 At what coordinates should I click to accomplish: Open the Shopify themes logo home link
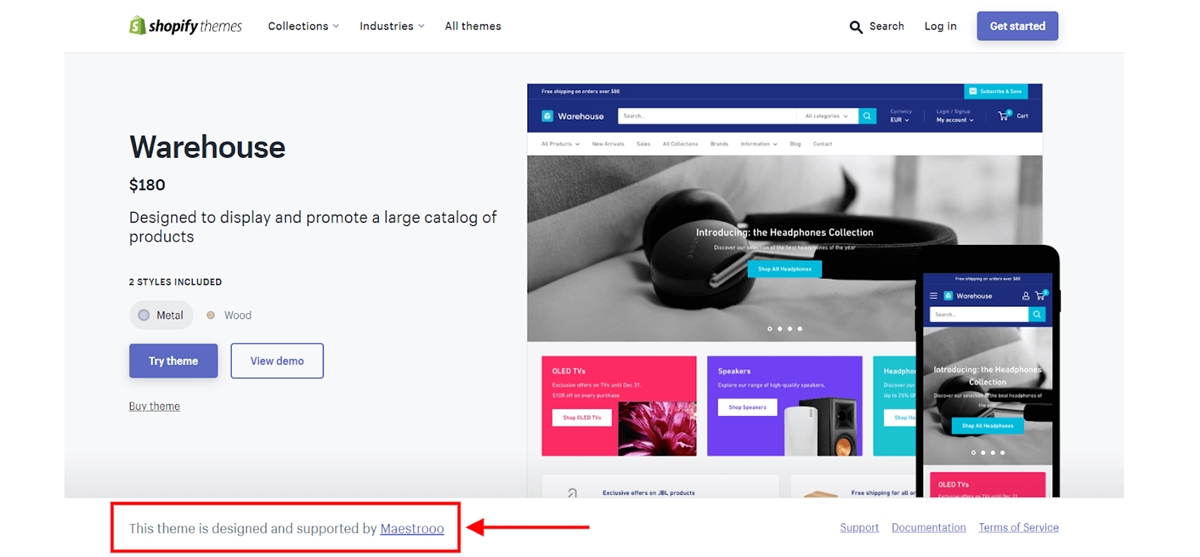186,26
